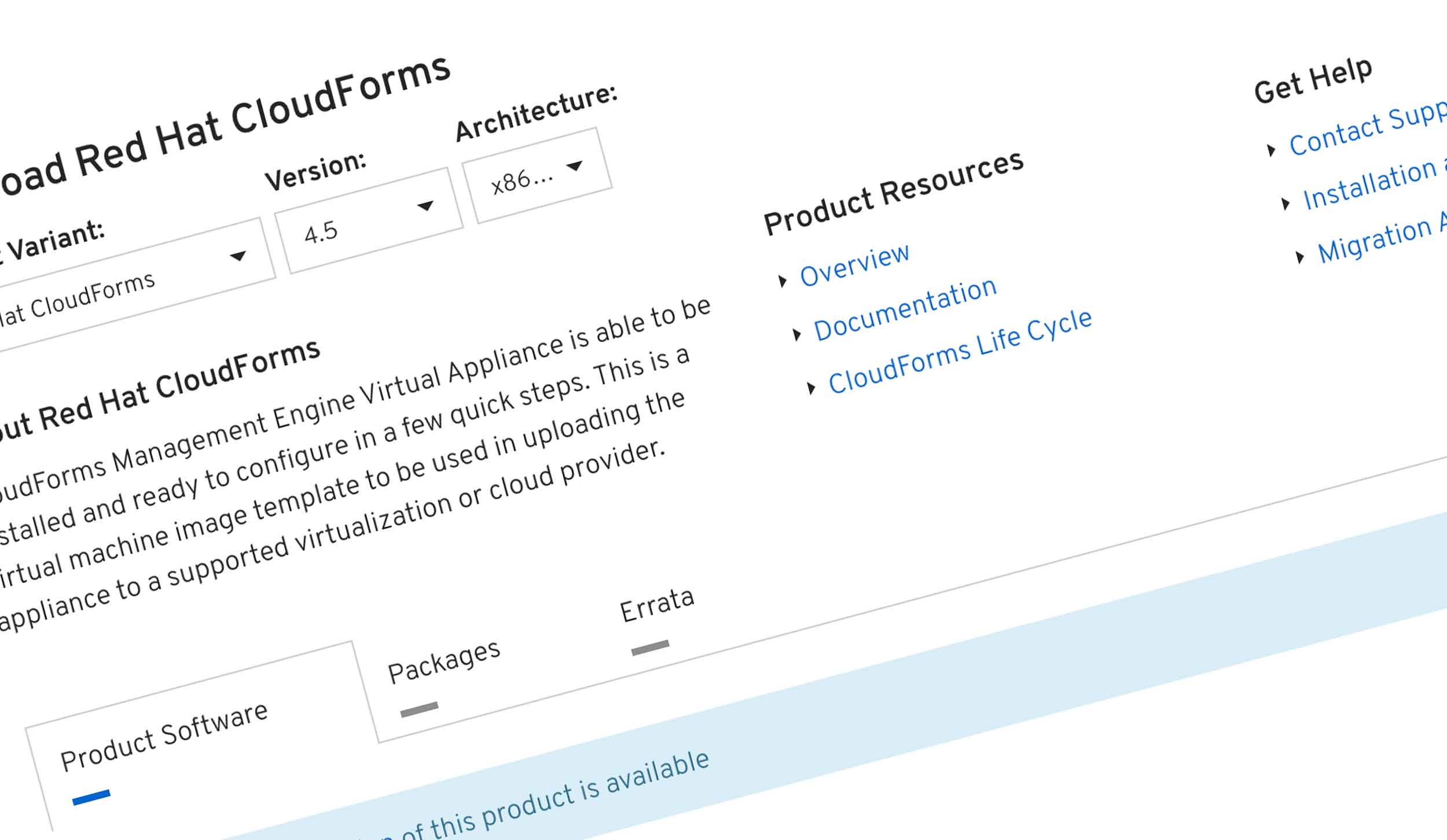Open the Installation link under Get Help
Viewport: 1447px width, 840px height.
point(1374,185)
